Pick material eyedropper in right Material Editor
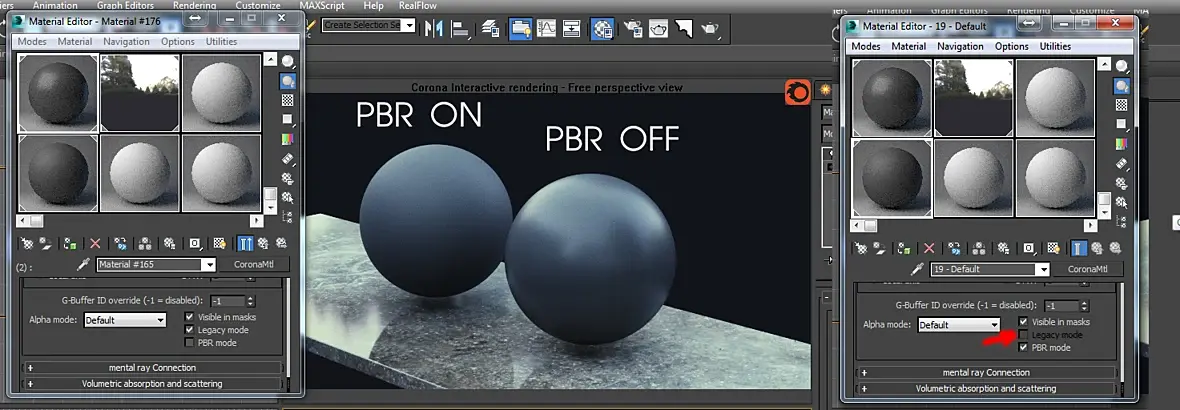1180x410 pixels. click(917, 269)
